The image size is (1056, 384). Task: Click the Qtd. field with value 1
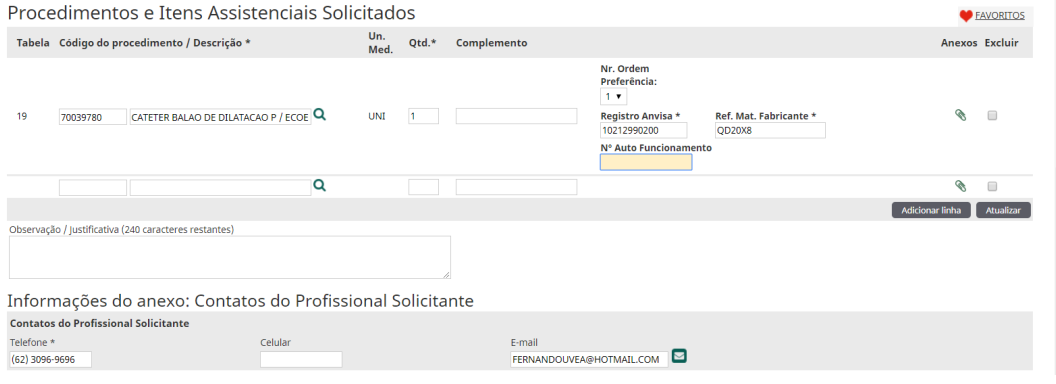click(x=423, y=116)
